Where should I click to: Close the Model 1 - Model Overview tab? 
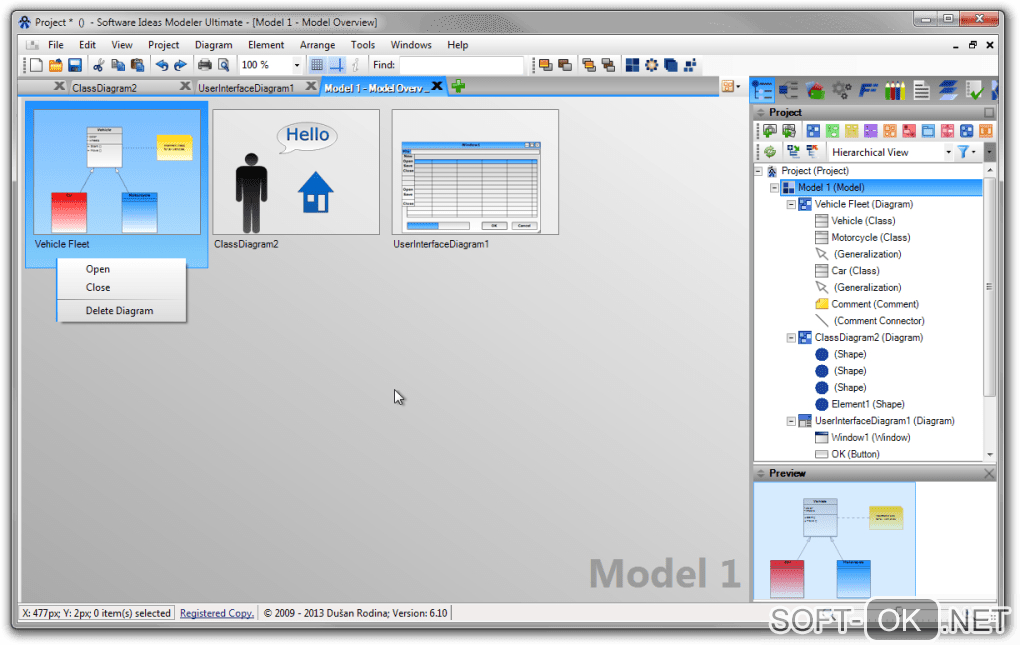point(437,86)
